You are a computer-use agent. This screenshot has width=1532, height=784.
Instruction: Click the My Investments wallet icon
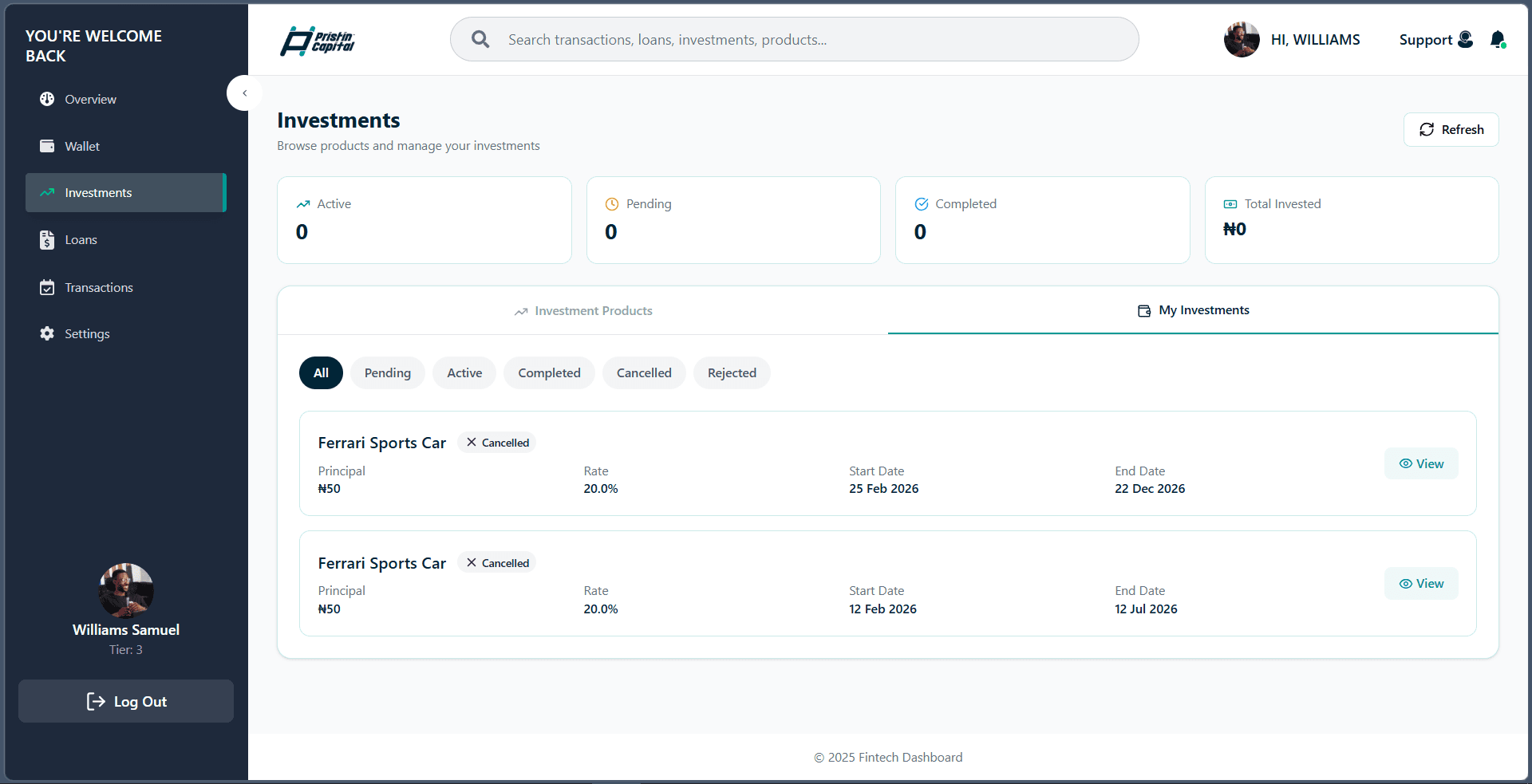coord(1144,310)
